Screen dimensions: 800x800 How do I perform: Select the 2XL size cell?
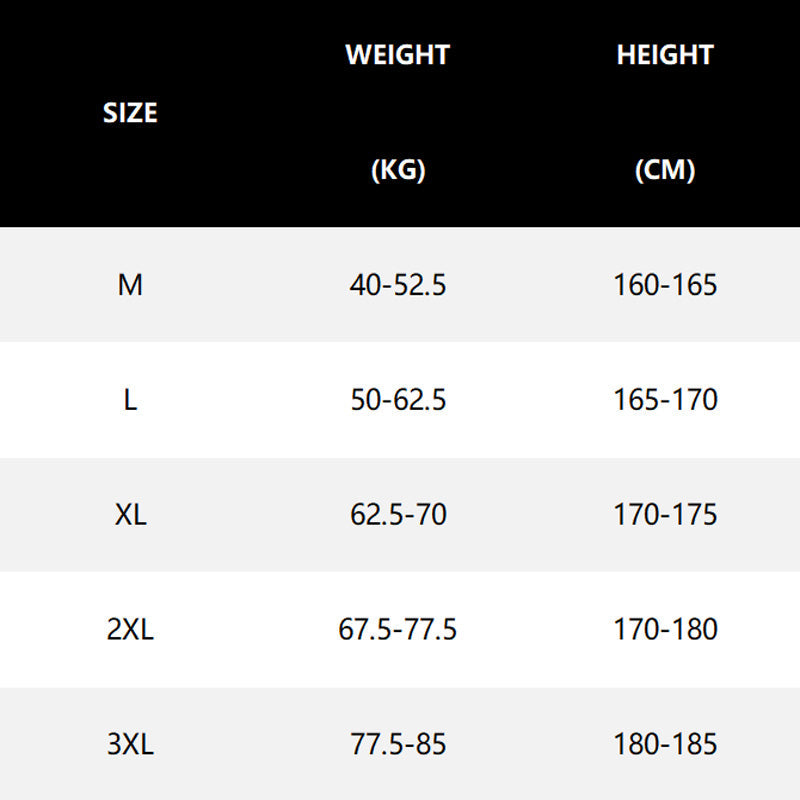[x=130, y=630]
